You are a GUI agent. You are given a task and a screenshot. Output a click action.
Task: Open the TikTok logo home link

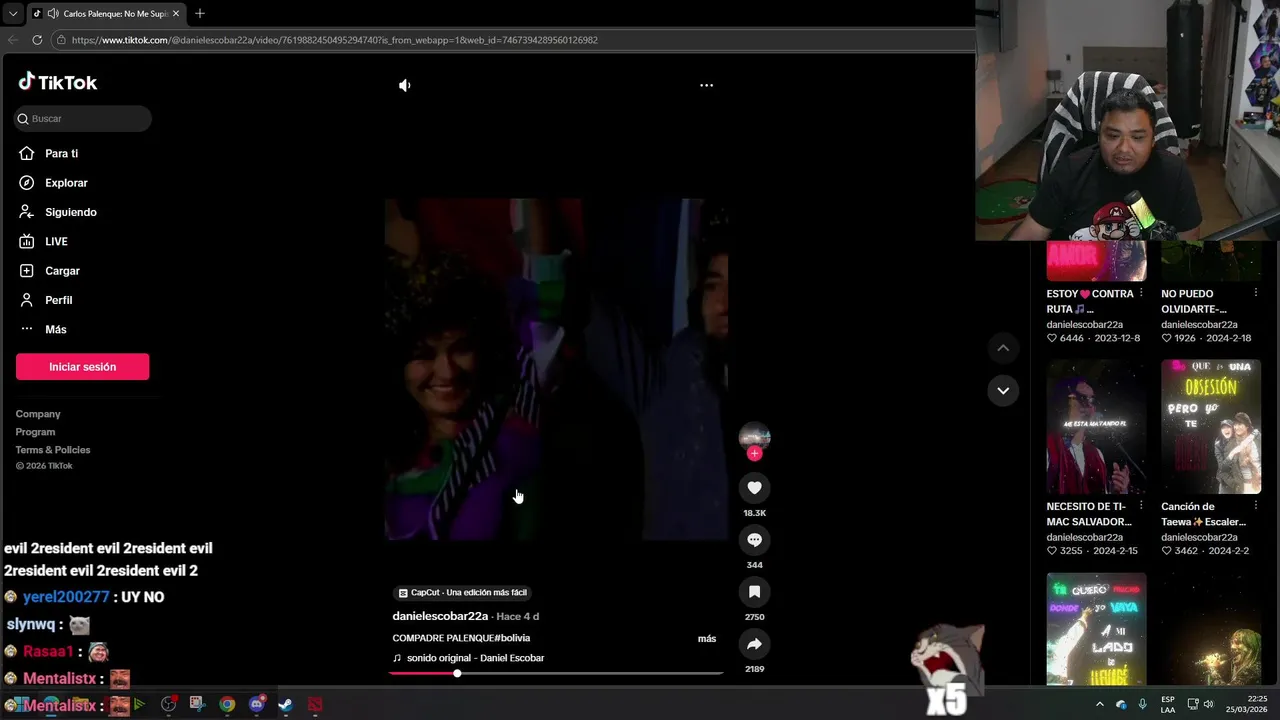point(57,82)
